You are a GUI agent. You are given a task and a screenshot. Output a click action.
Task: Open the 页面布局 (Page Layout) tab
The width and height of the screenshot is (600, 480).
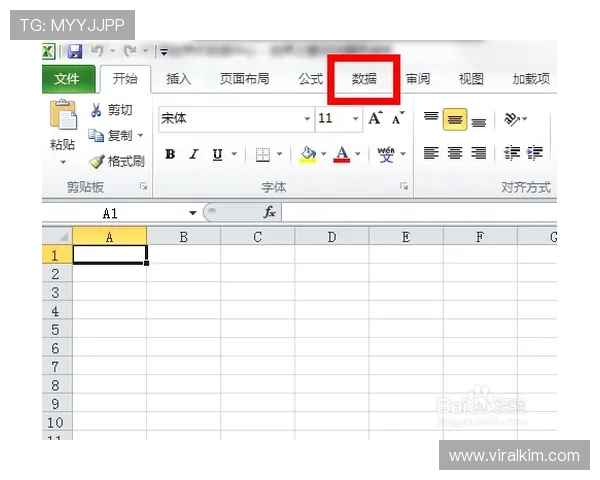[x=245, y=79]
